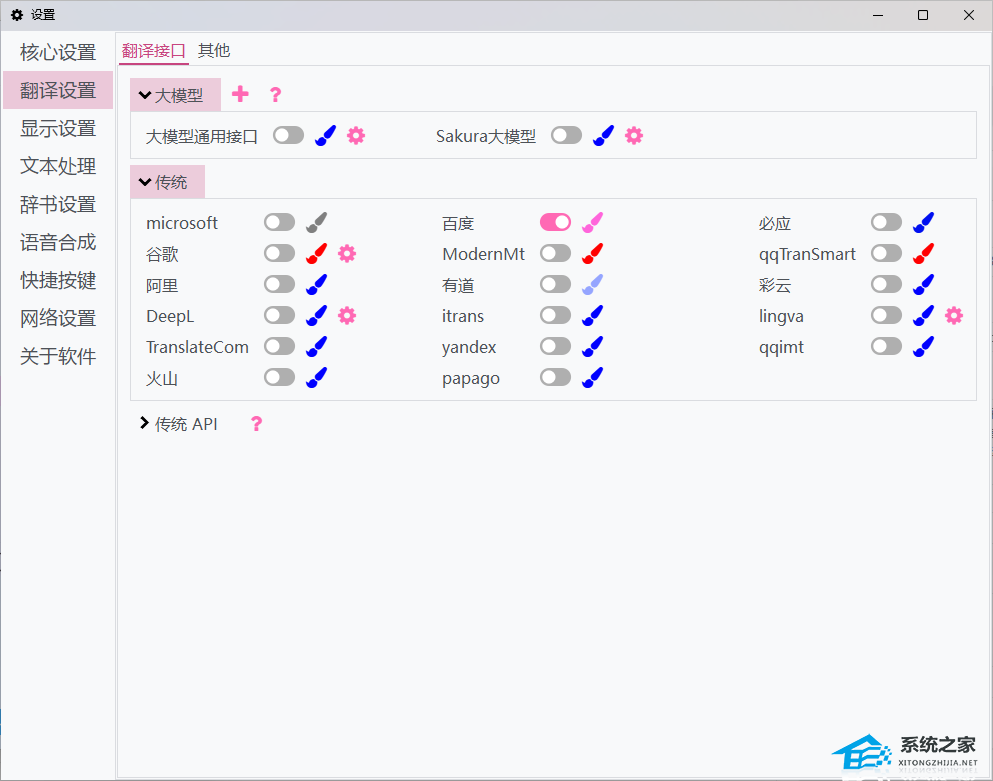This screenshot has width=993, height=781.
Task: Click the blue brush icon for qqimt
Action: coord(923,346)
